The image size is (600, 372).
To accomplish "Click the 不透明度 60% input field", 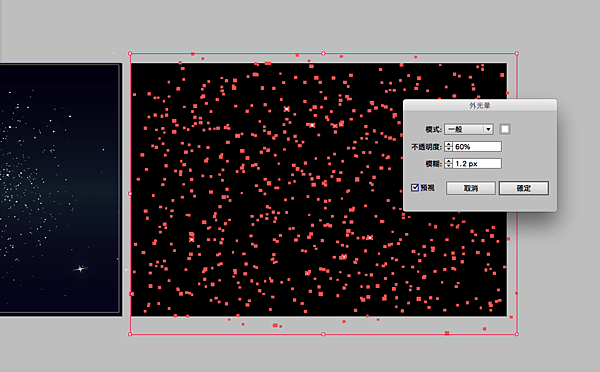I will (x=477, y=147).
